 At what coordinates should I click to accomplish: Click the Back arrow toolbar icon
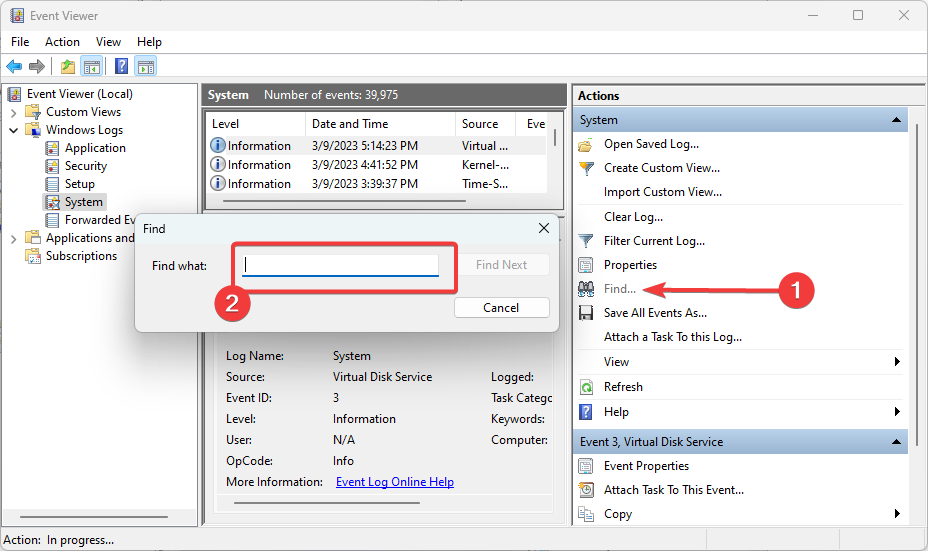tap(14, 66)
